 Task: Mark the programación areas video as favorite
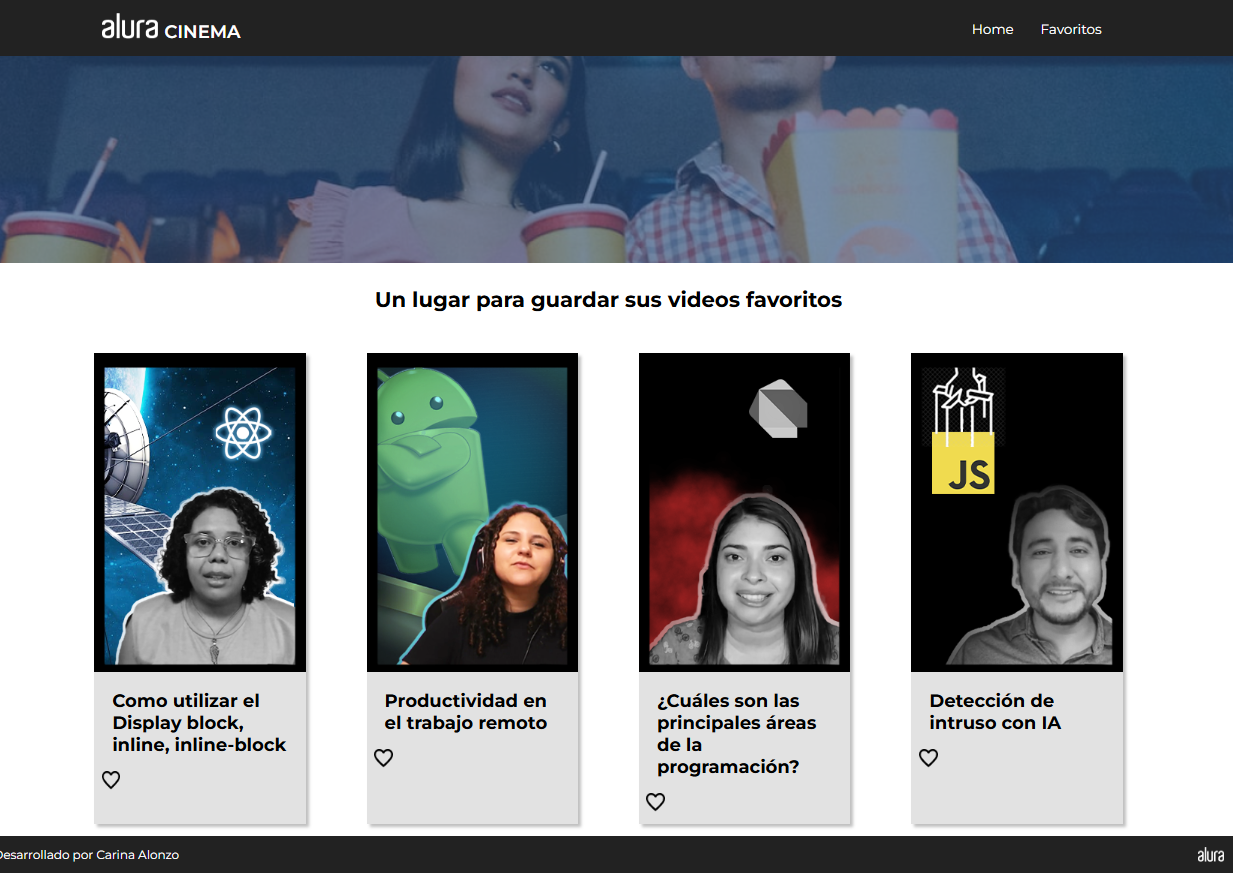coord(655,802)
